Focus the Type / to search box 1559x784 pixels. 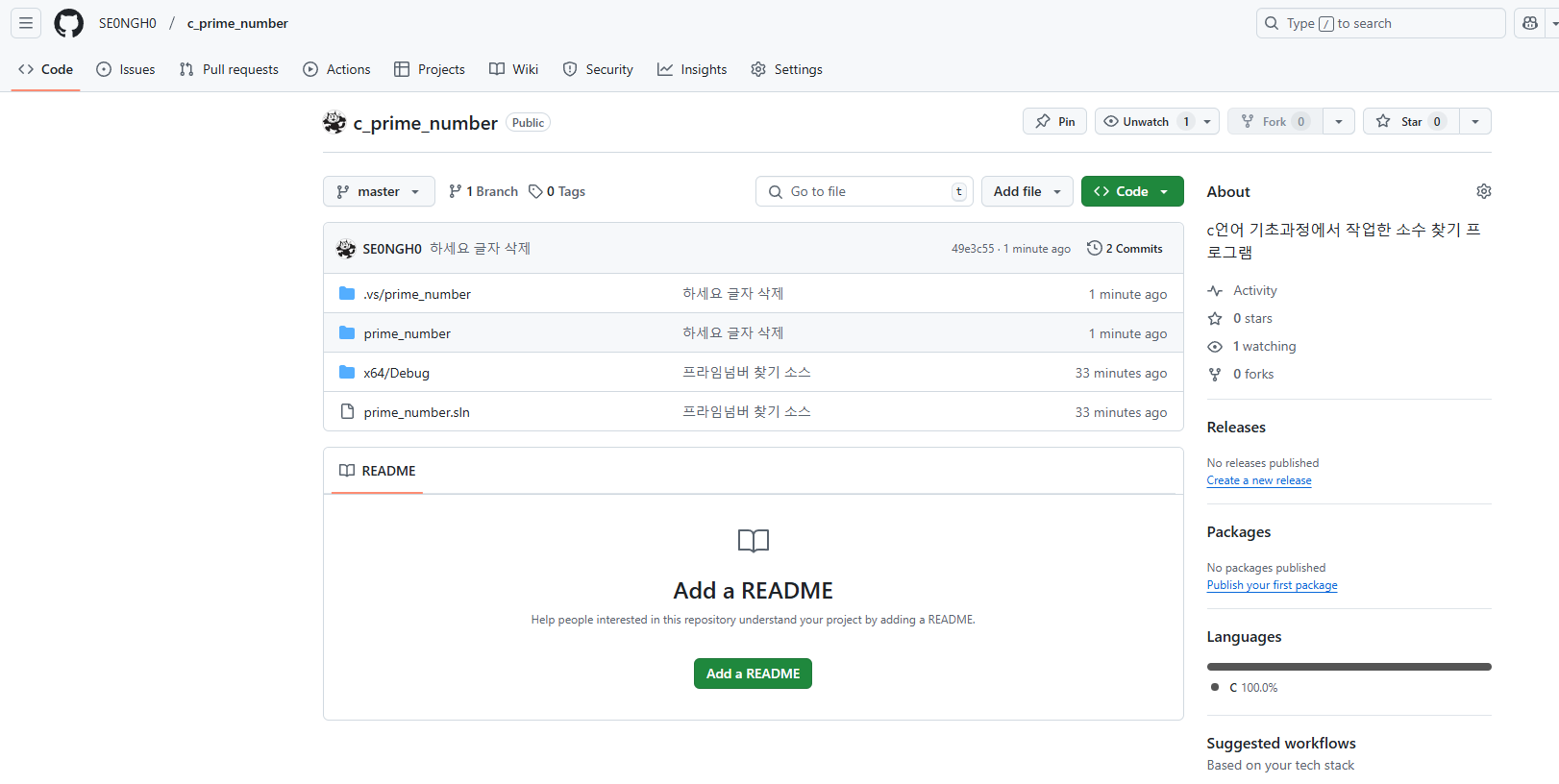pos(1380,23)
